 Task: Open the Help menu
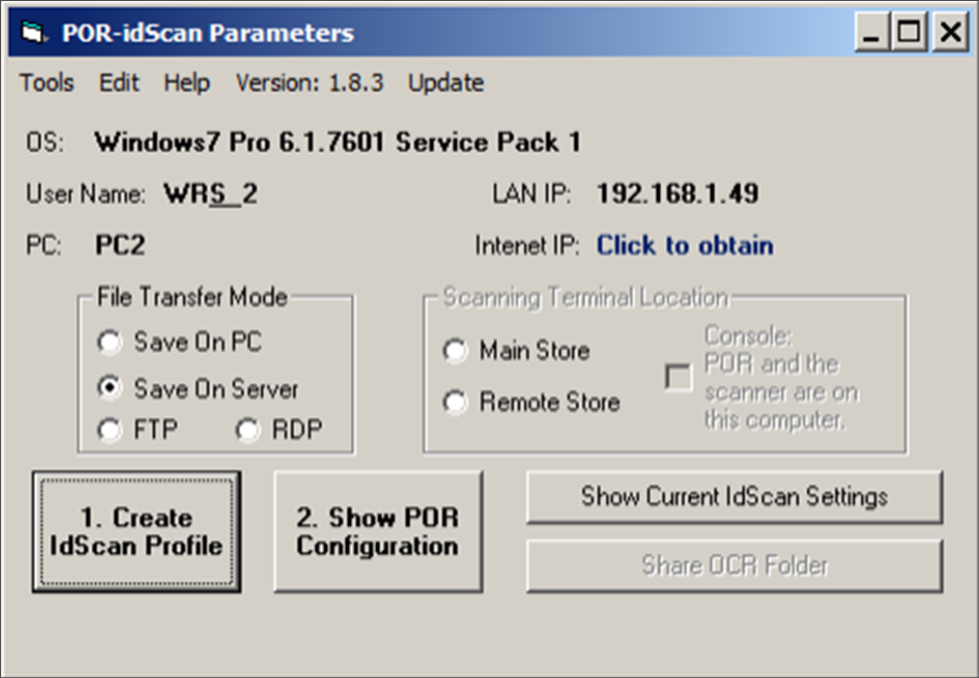pyautogui.click(x=187, y=83)
